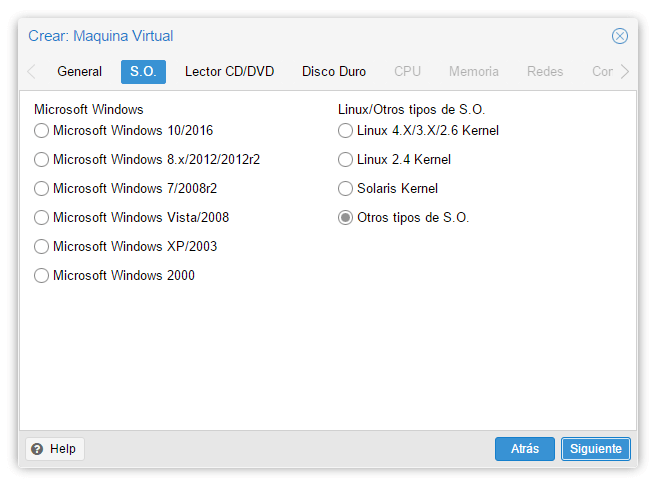Click the 'Microsoft Windows' group heading
The width and height of the screenshot is (657, 490).
(x=89, y=109)
